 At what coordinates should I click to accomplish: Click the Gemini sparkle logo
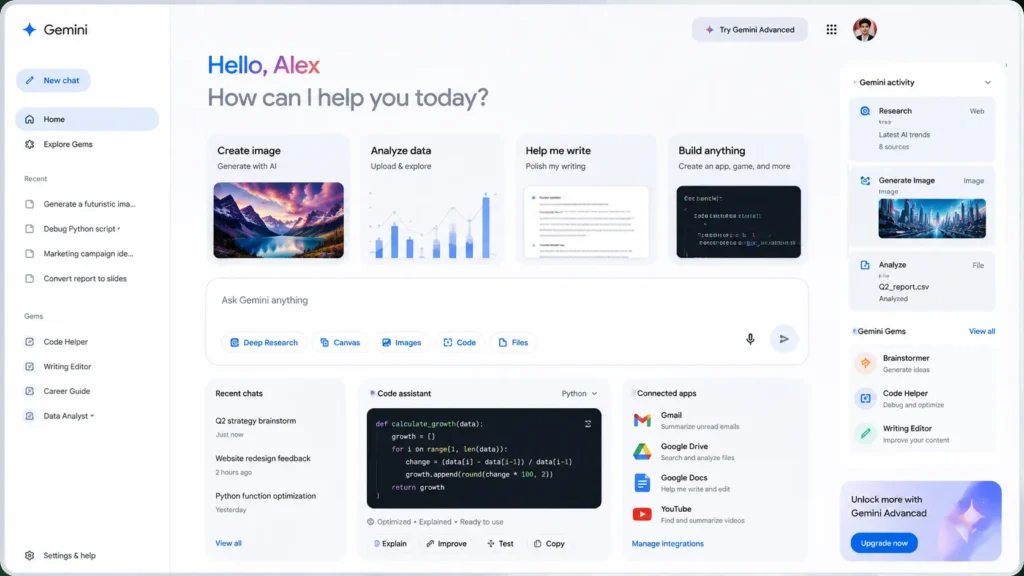coord(29,29)
